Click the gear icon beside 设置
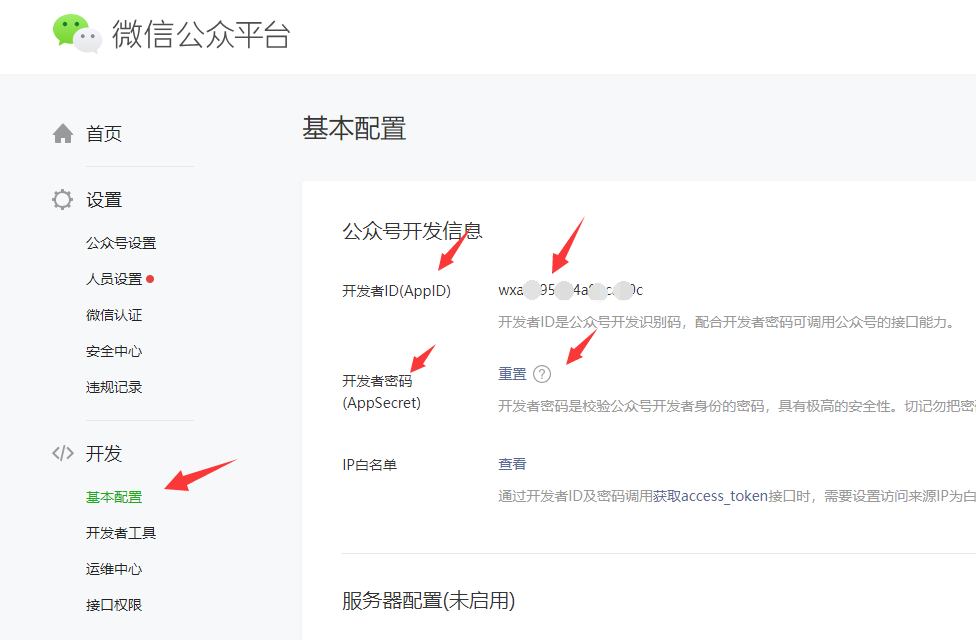The image size is (976, 640). (63, 200)
